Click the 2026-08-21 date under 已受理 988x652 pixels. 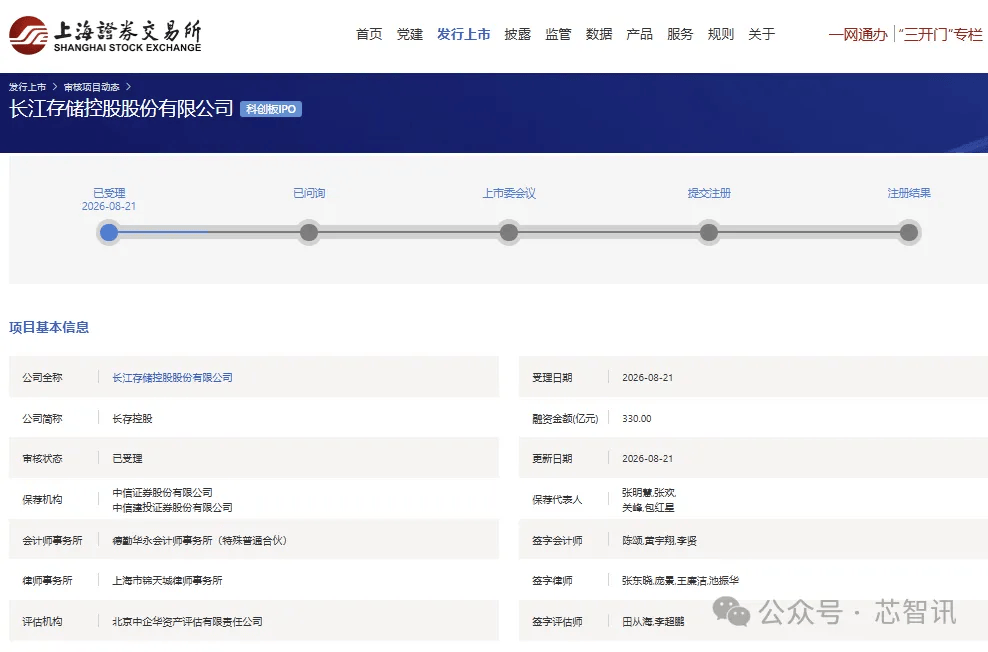click(x=109, y=207)
